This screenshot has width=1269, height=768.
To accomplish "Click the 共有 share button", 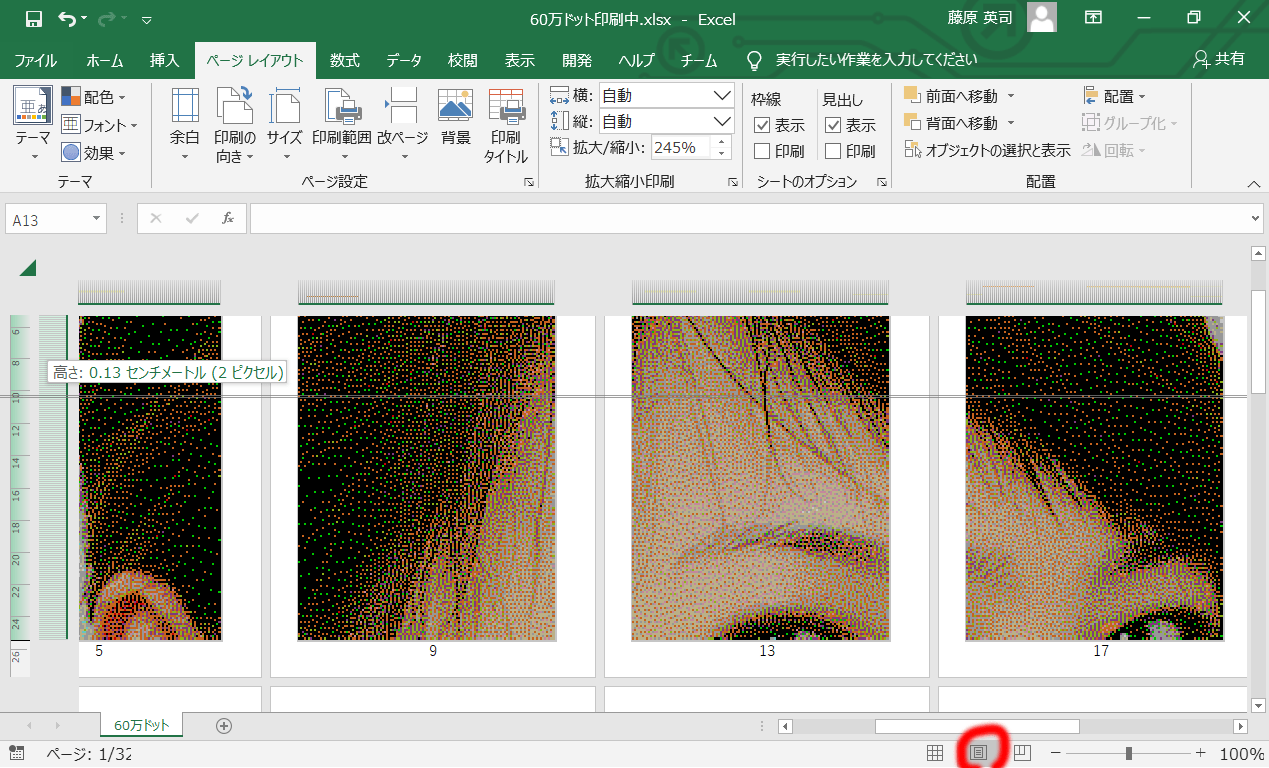I will pyautogui.click(x=1219, y=59).
